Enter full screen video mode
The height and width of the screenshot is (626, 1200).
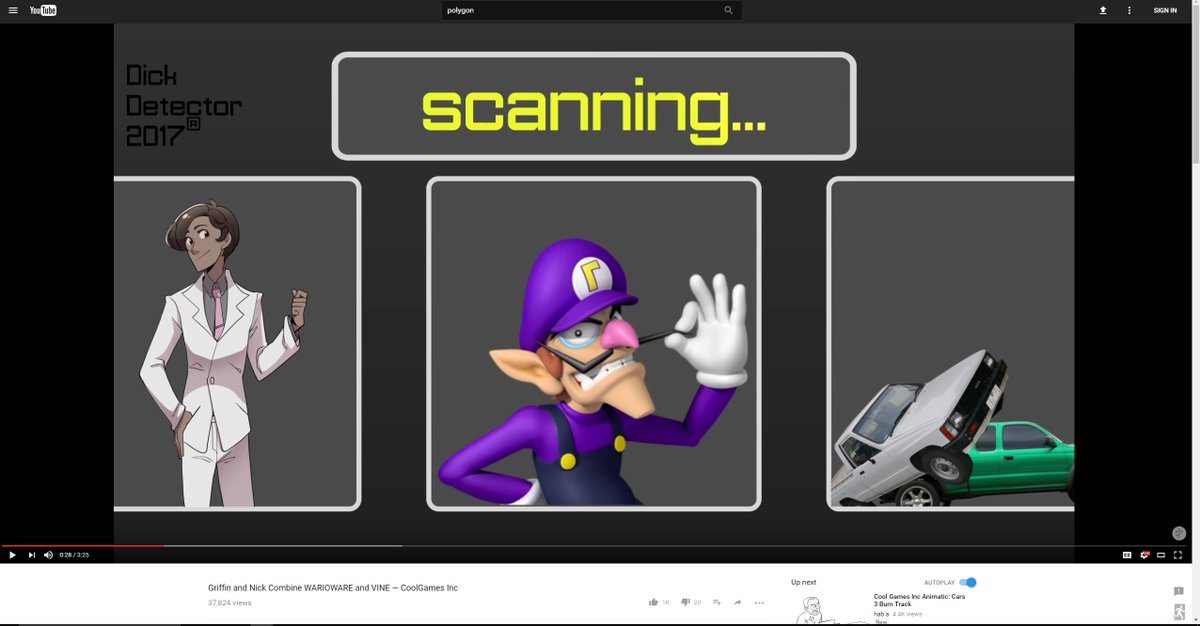tap(1178, 555)
